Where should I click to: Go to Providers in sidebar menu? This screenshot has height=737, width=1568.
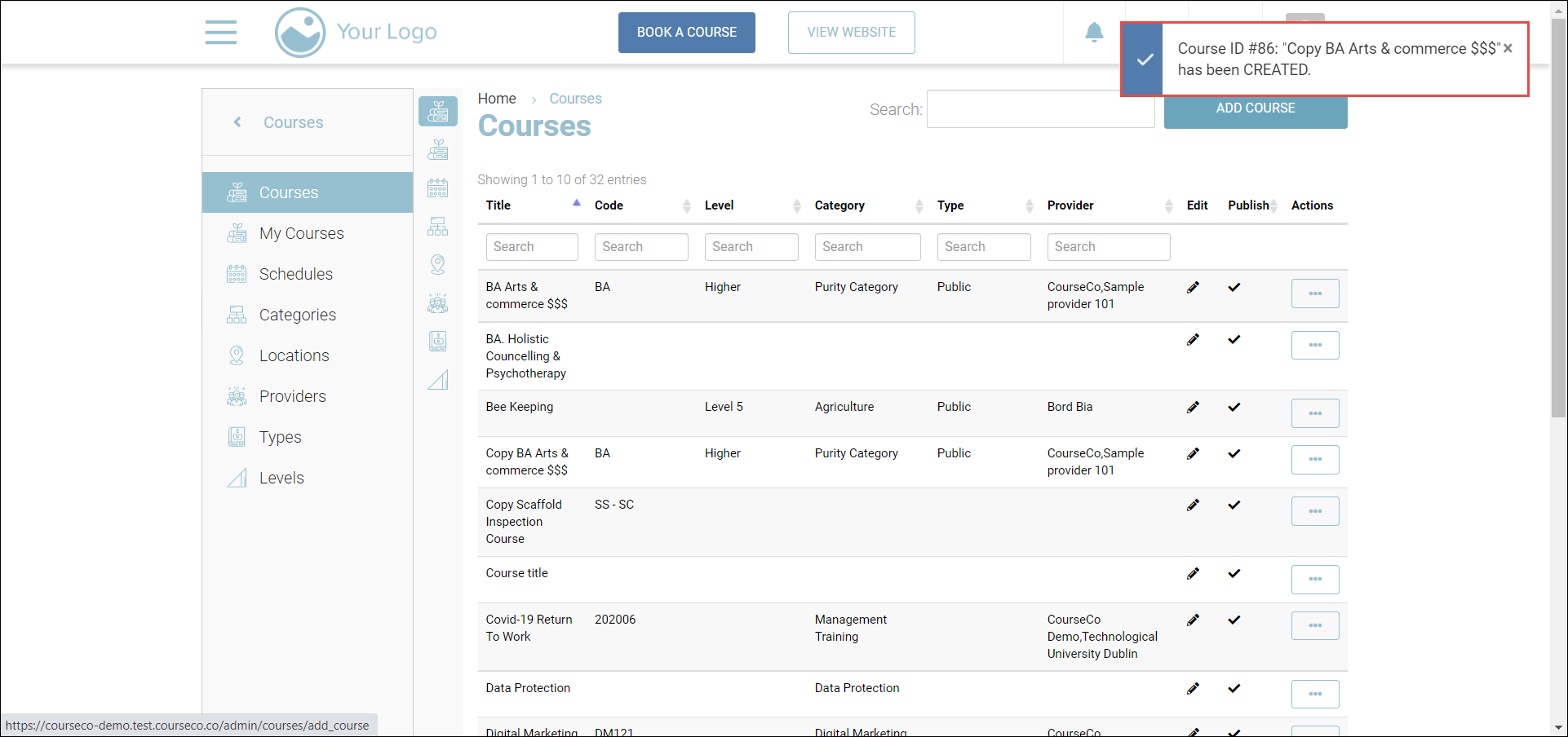click(x=292, y=396)
